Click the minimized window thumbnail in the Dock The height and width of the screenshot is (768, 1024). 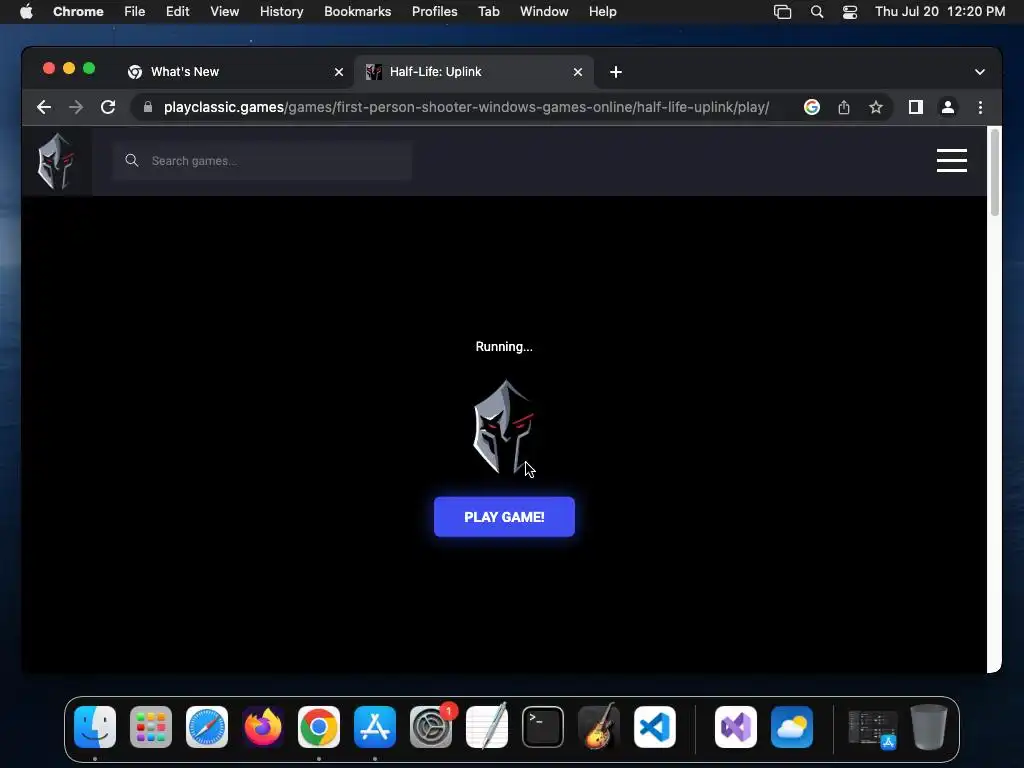(x=872, y=728)
